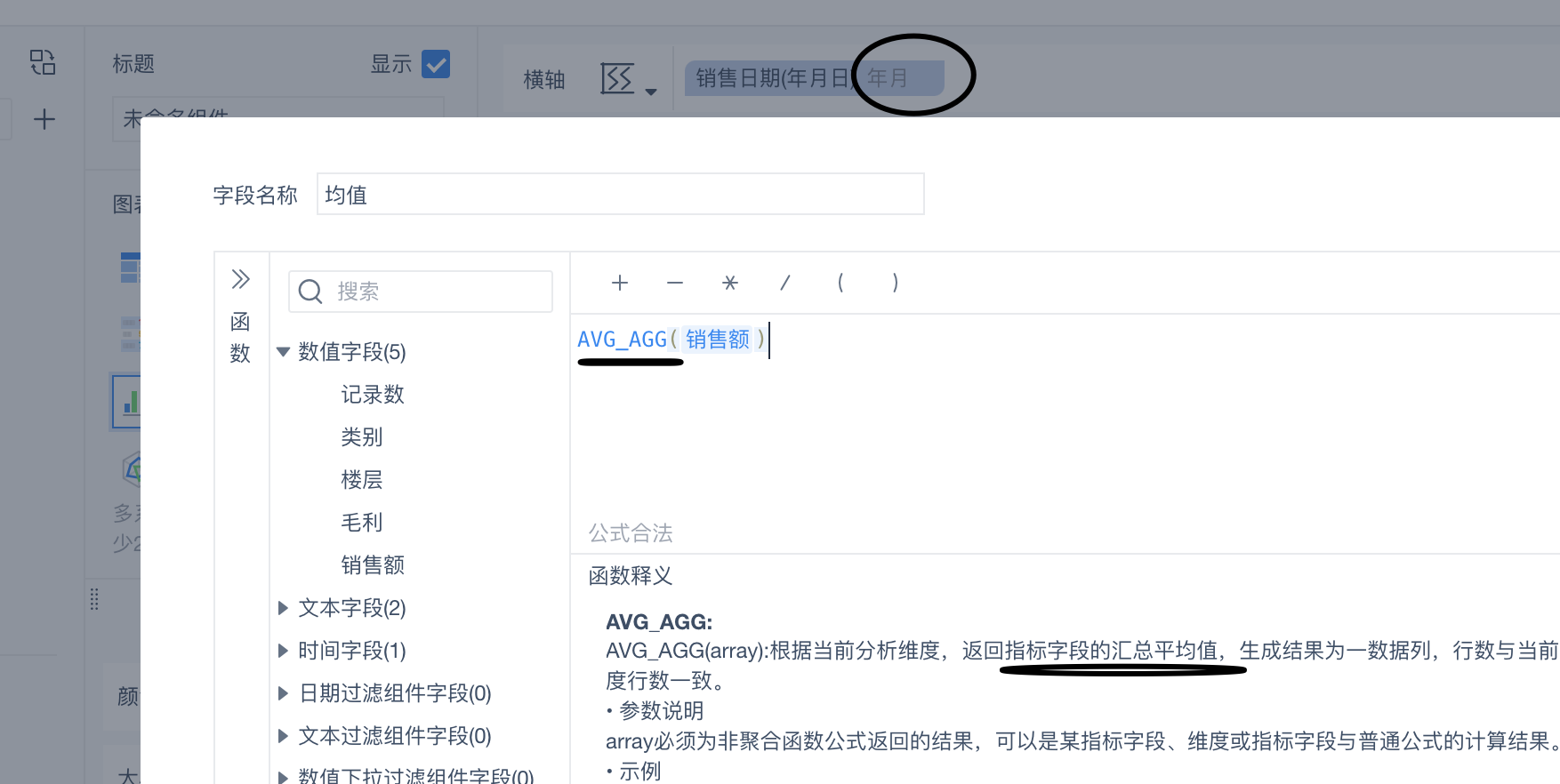Collapse function panel with double chevron

(x=240, y=279)
